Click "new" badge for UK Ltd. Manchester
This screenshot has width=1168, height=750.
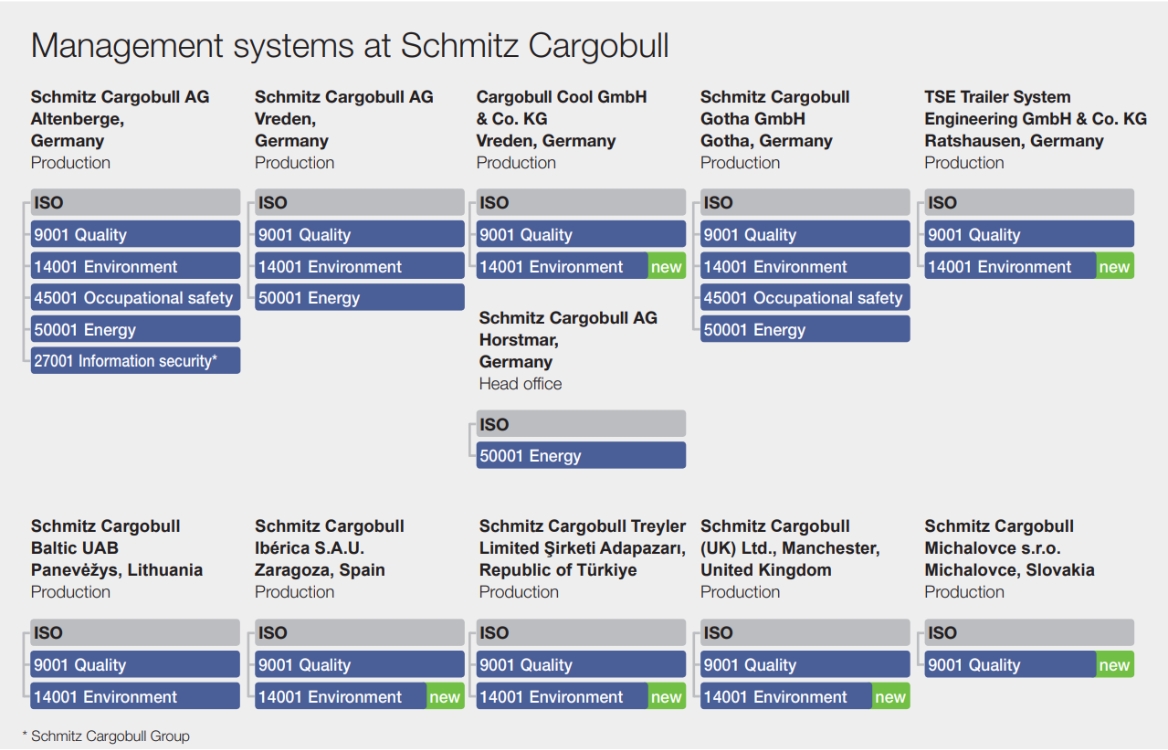coord(890,697)
